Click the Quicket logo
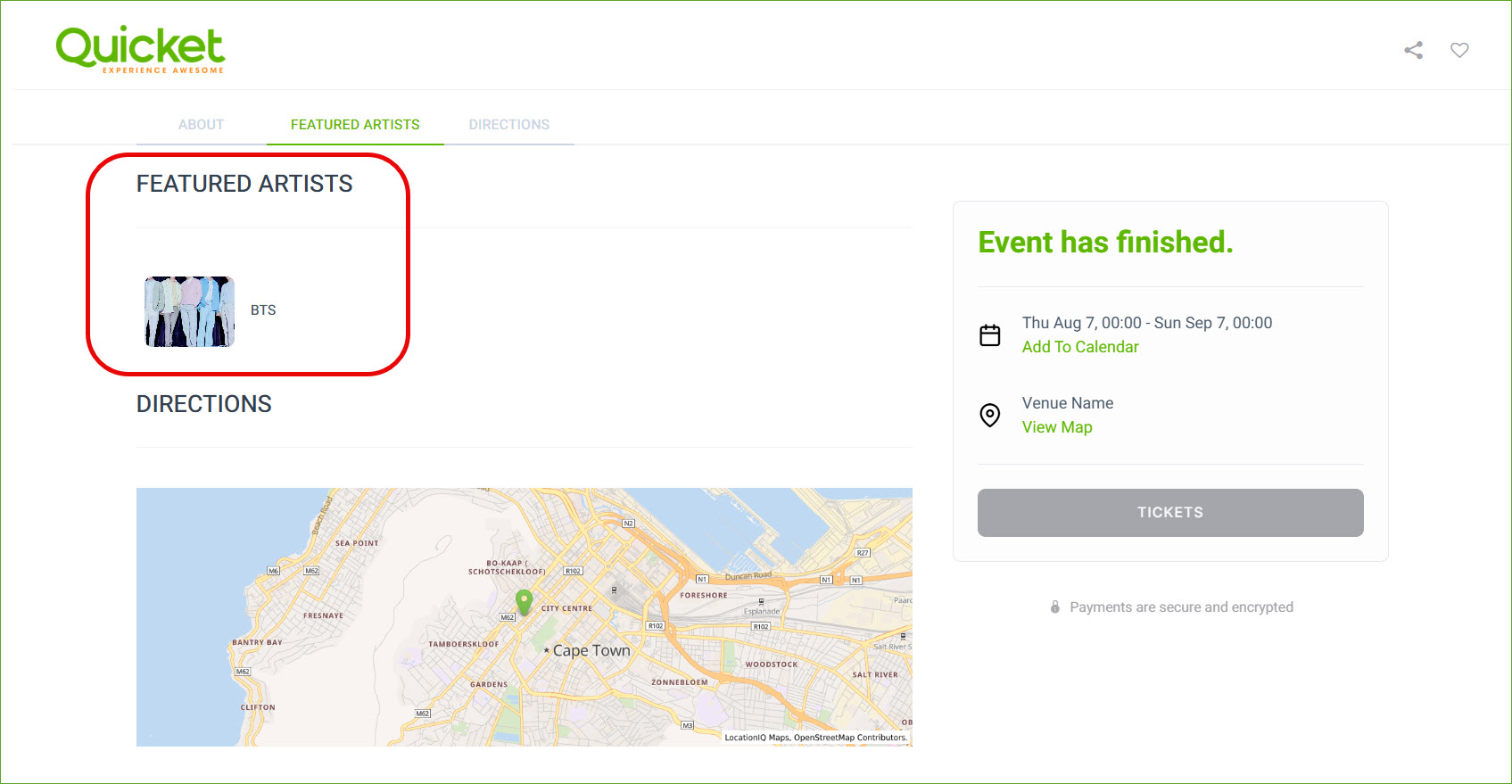This screenshot has height=784, width=1512. [140, 49]
